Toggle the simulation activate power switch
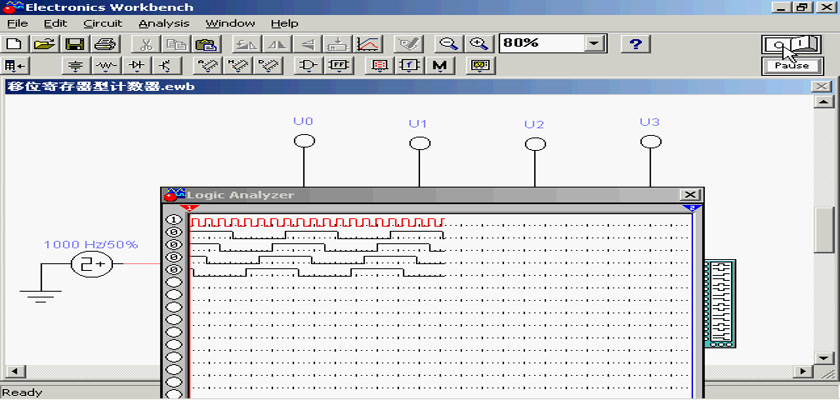Image resolution: width=840 pixels, height=400 pixels. click(790, 44)
